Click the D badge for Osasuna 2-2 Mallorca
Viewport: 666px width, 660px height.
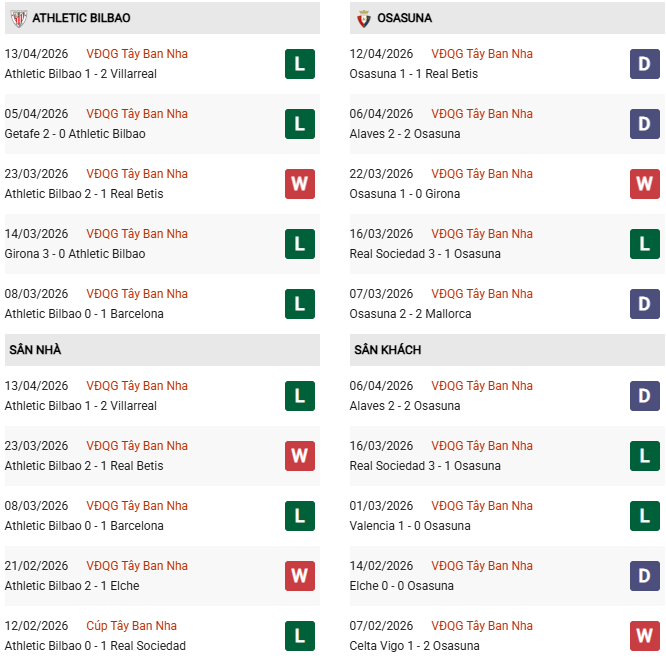tap(644, 304)
